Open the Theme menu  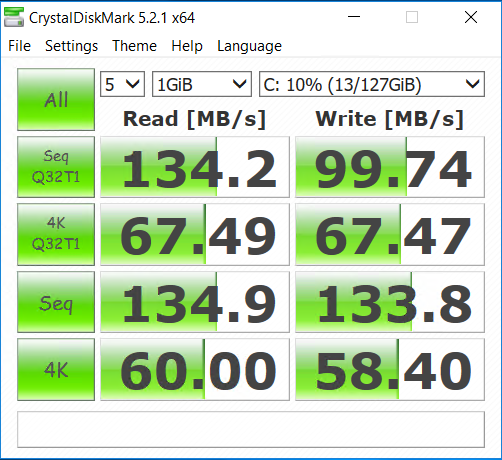pos(134,46)
